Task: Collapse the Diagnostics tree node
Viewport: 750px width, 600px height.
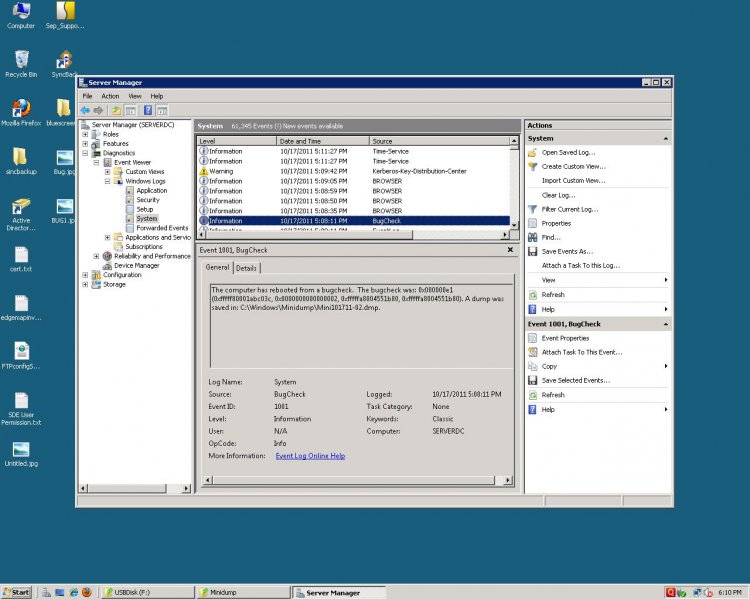Action: 85,153
